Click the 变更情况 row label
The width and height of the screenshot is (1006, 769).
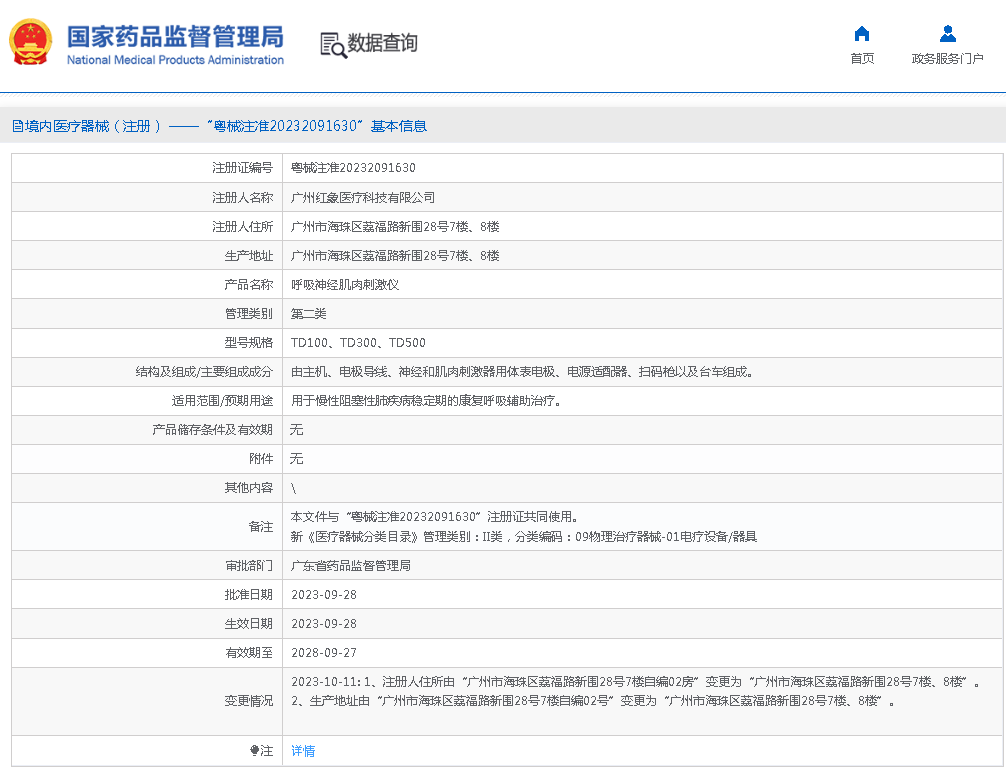[248, 701]
